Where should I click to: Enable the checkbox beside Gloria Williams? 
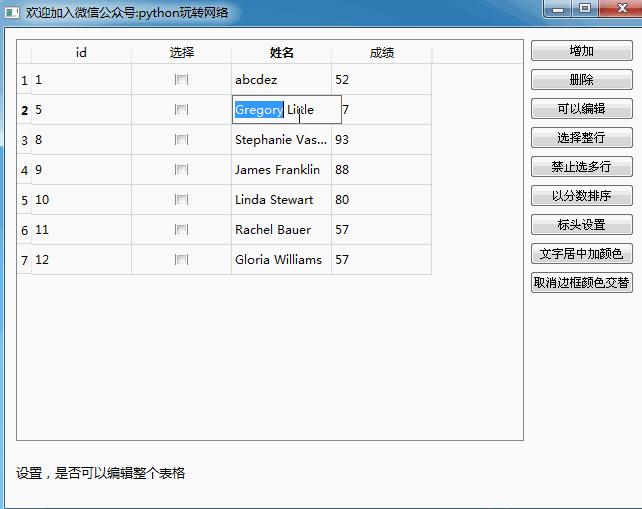pos(181,259)
